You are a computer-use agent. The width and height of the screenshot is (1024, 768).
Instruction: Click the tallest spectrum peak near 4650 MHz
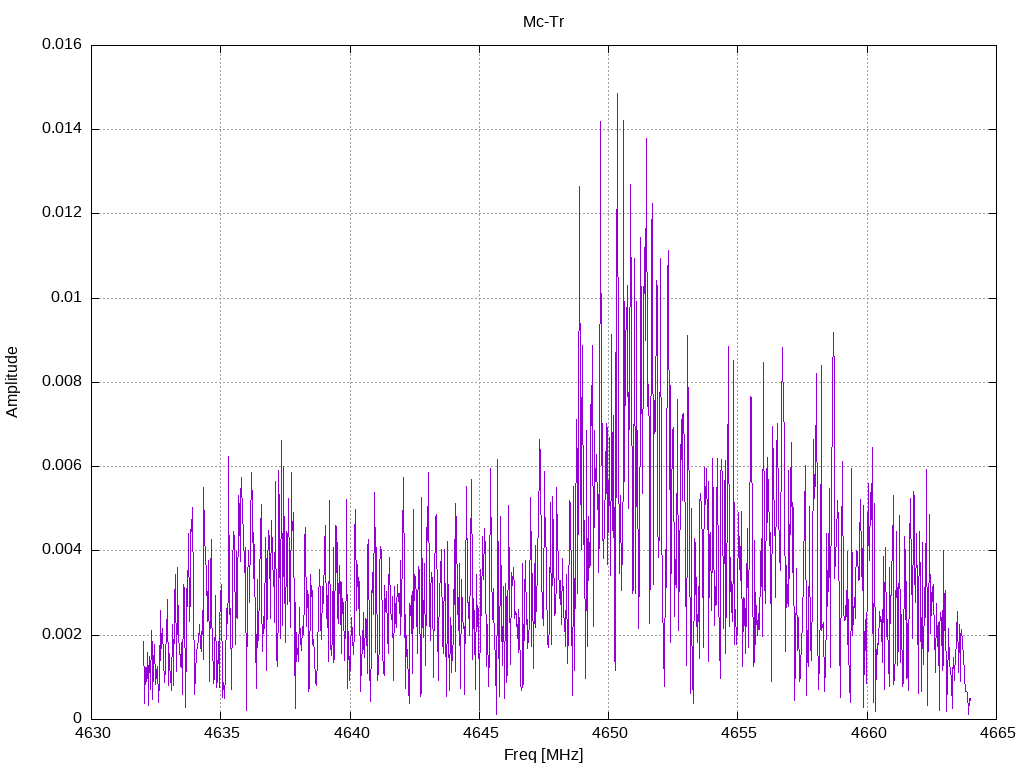coord(617,95)
